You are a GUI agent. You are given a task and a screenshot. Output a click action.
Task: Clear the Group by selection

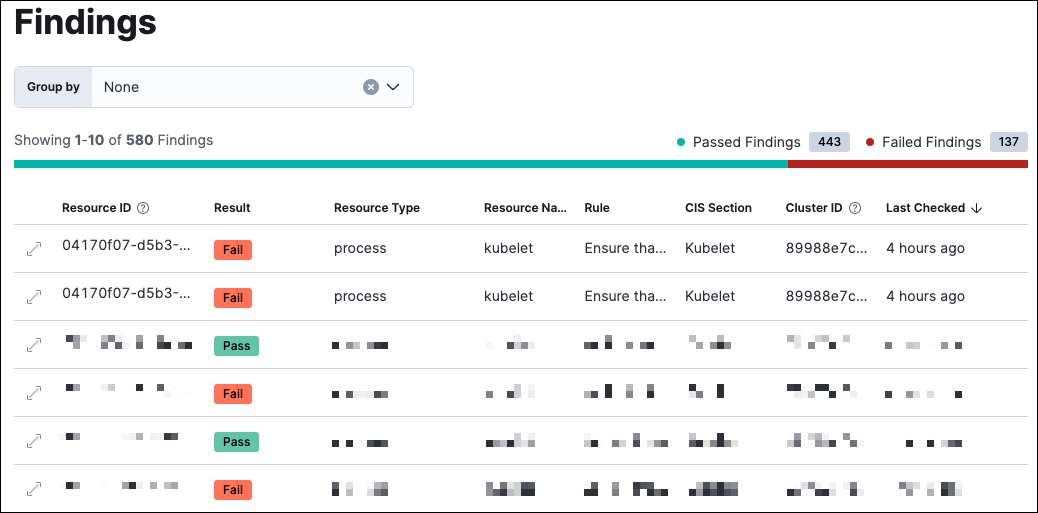(x=370, y=87)
